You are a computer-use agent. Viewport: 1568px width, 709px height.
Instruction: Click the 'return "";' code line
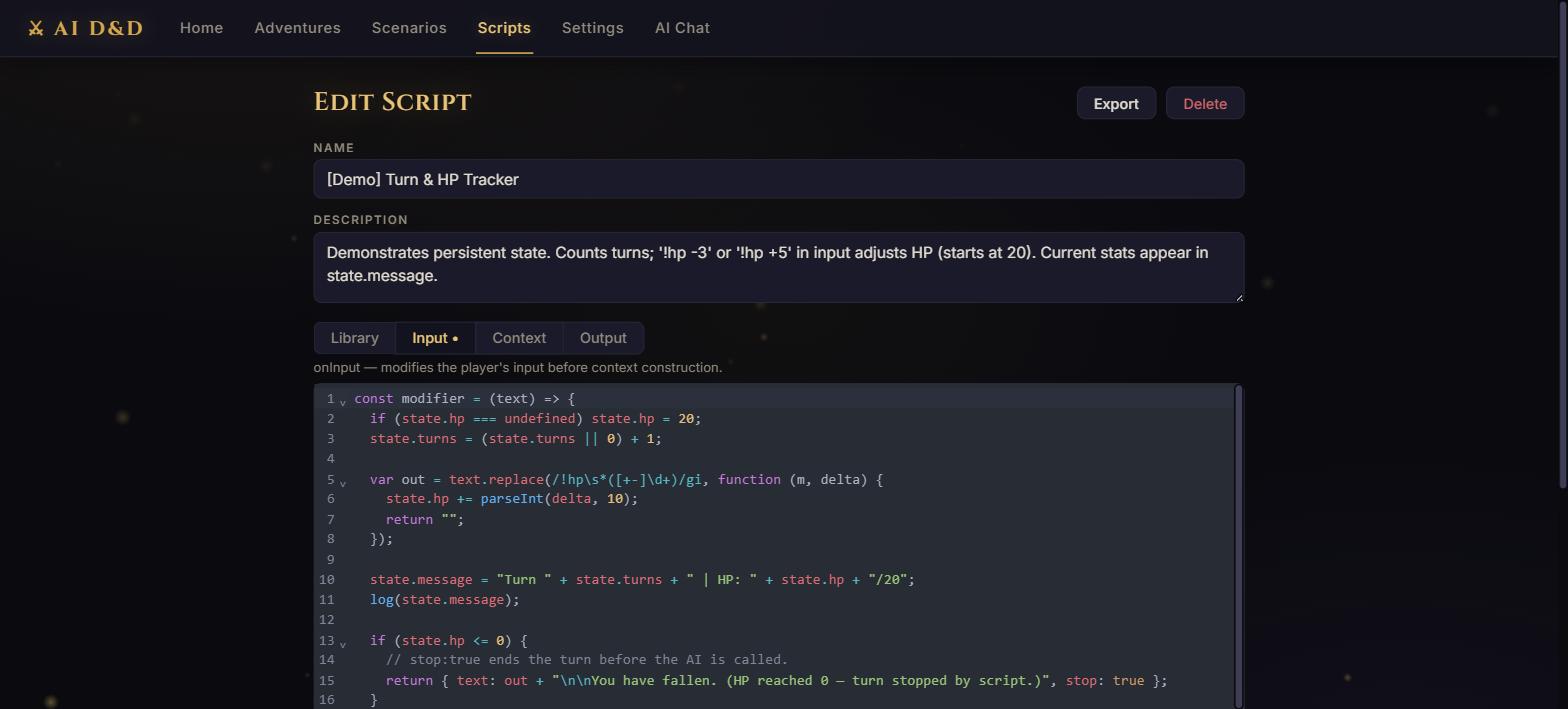pyautogui.click(x=425, y=519)
